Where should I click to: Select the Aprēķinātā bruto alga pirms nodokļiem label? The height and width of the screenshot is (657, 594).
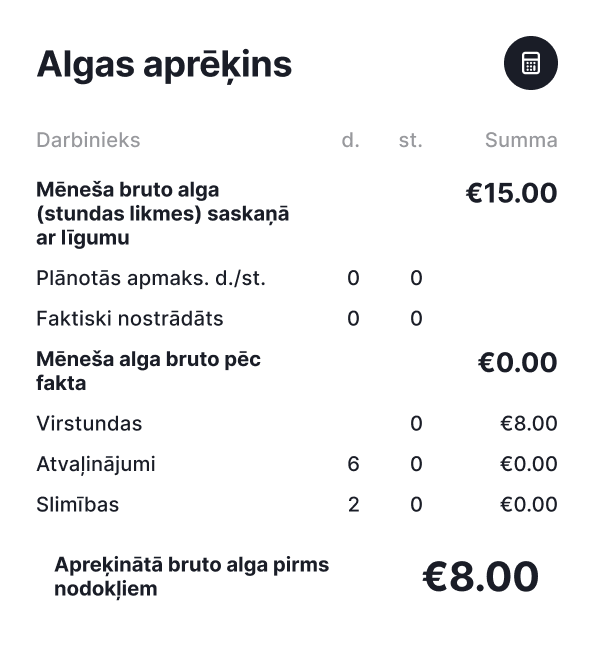pos(191,577)
